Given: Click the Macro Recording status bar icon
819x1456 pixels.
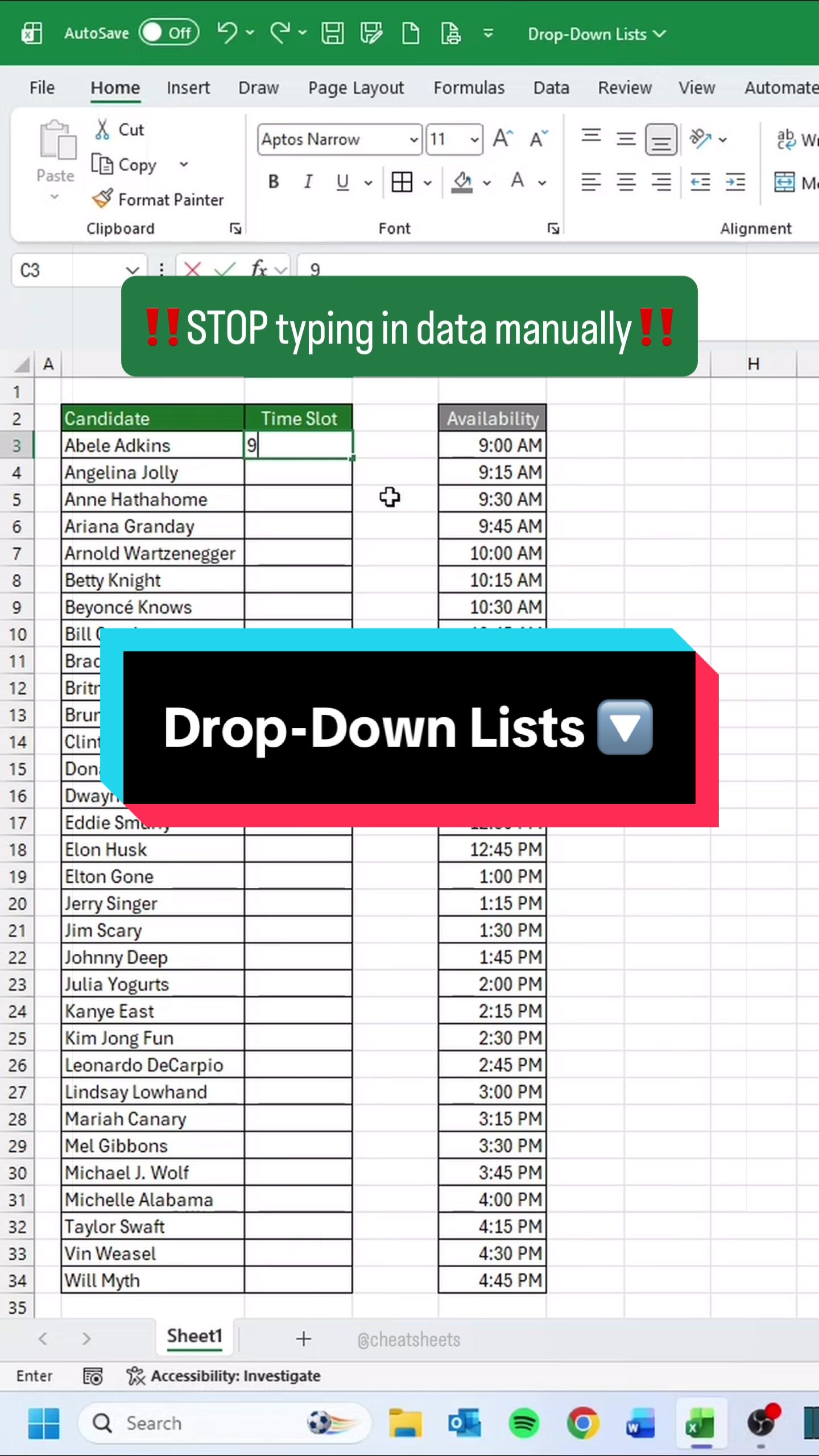Looking at the screenshot, I should [93, 1376].
